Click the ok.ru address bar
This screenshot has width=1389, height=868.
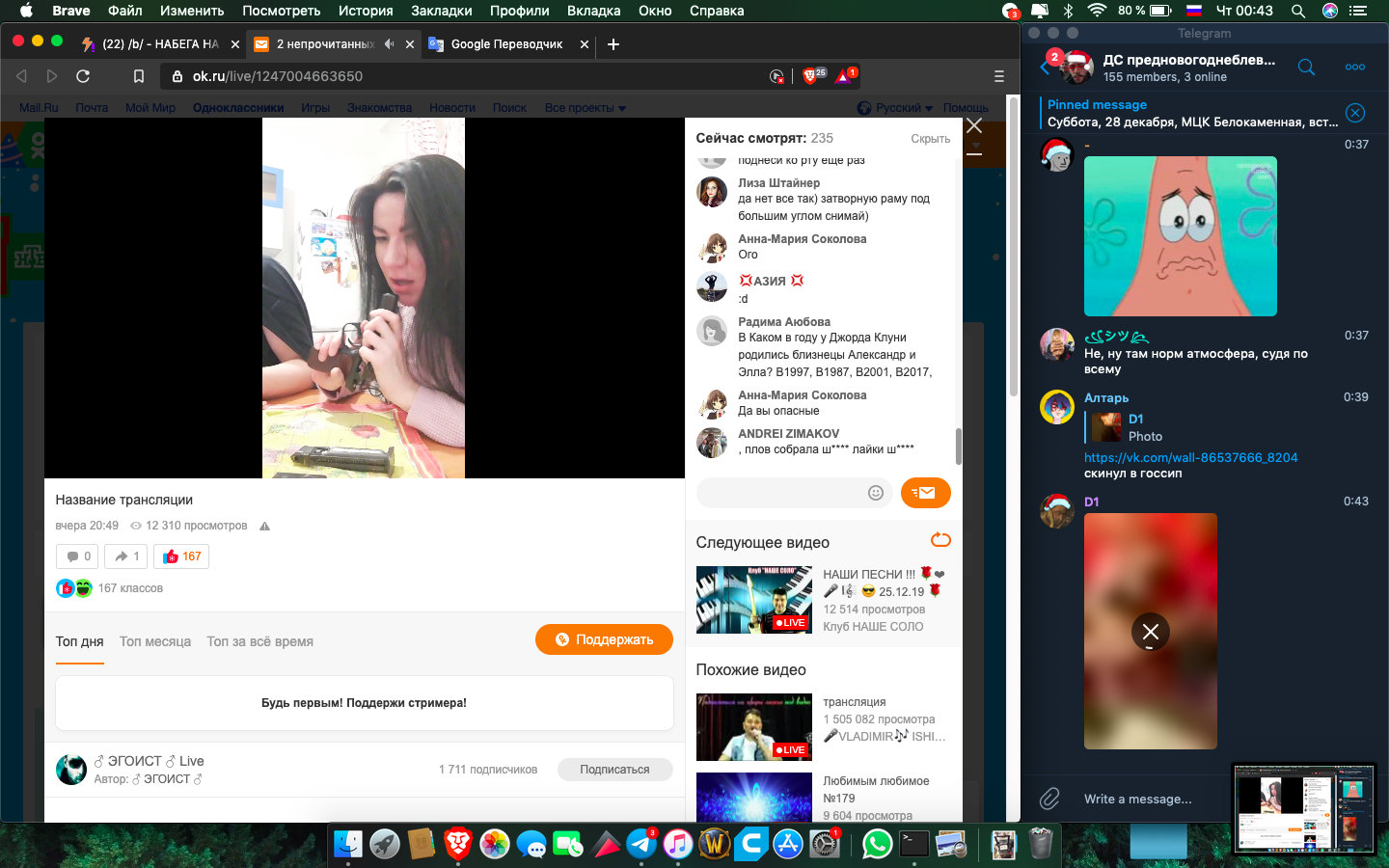pyautogui.click(x=463, y=76)
